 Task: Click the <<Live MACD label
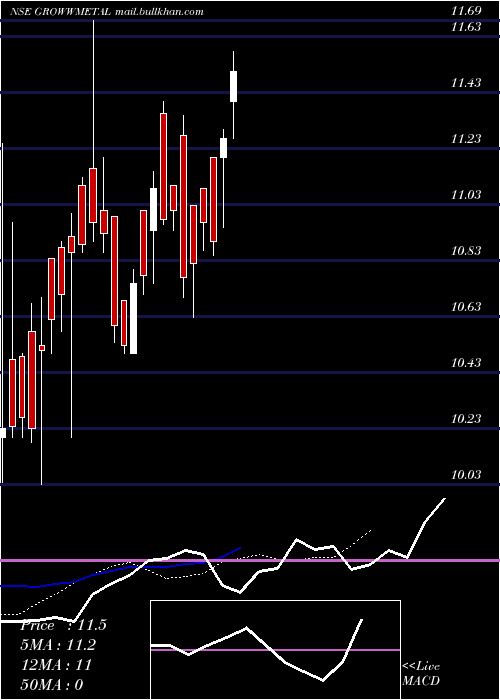coord(421,673)
